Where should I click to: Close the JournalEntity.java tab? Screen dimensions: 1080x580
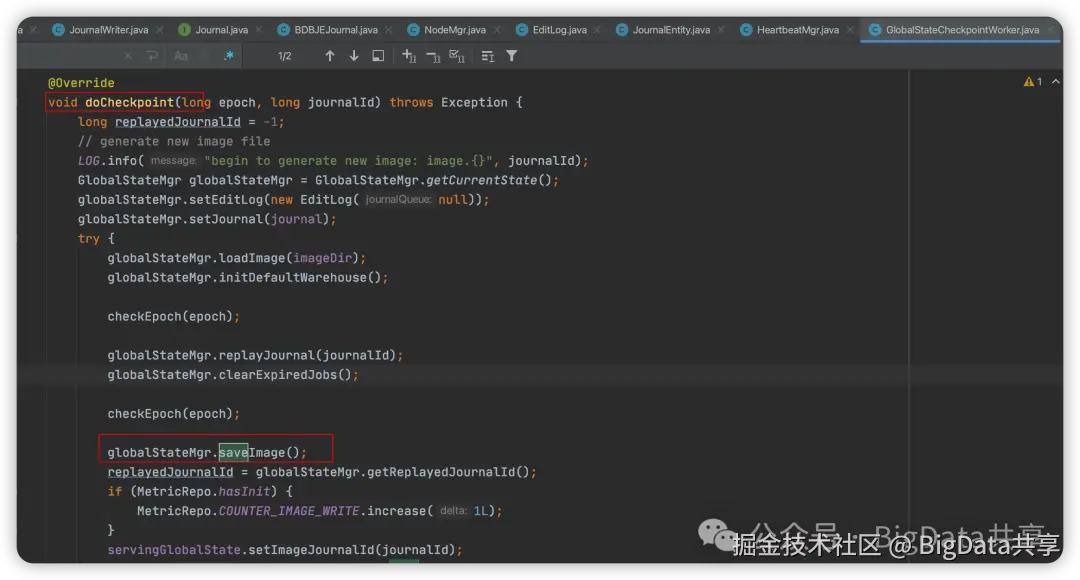pos(721,30)
